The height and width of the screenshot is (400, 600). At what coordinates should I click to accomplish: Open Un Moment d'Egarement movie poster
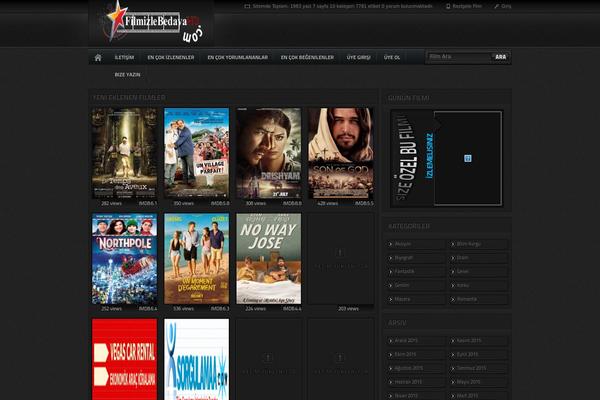[x=197, y=259]
